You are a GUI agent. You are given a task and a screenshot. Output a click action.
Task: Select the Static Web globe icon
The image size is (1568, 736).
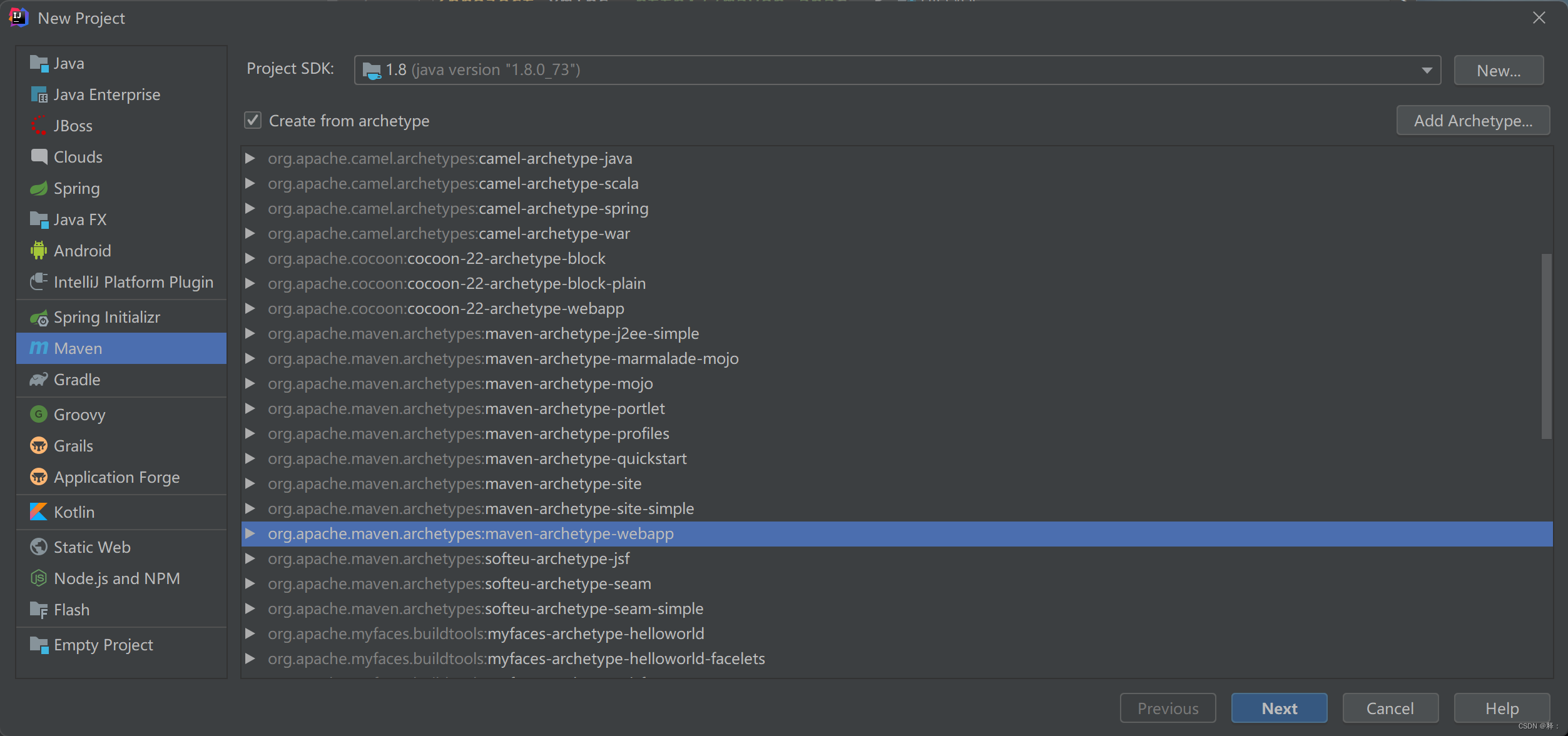coord(39,547)
